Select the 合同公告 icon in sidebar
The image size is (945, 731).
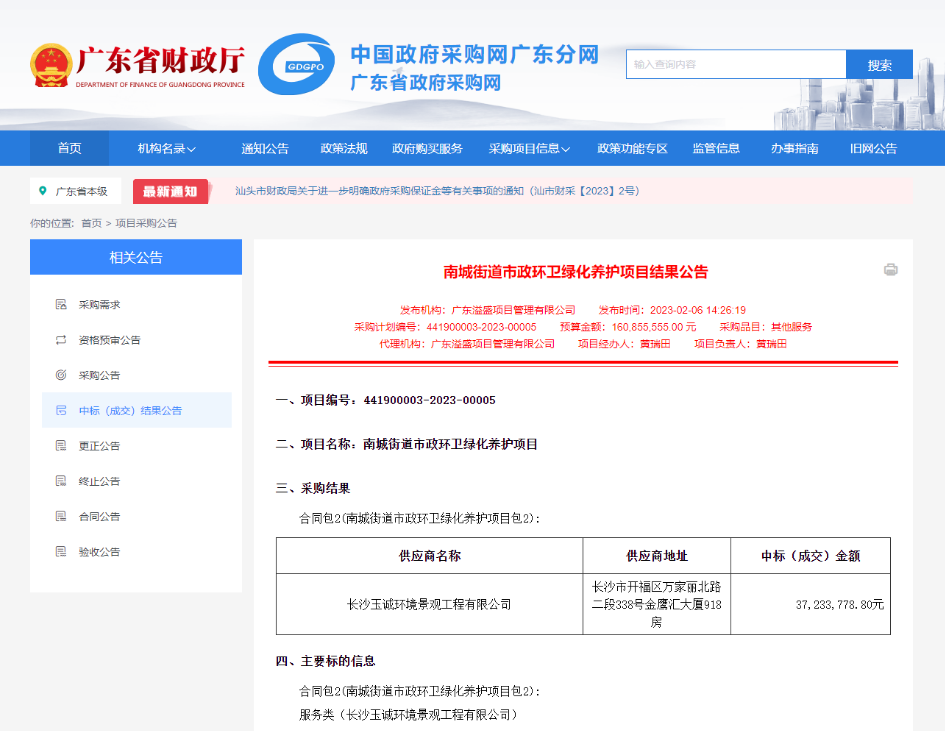tap(60, 516)
